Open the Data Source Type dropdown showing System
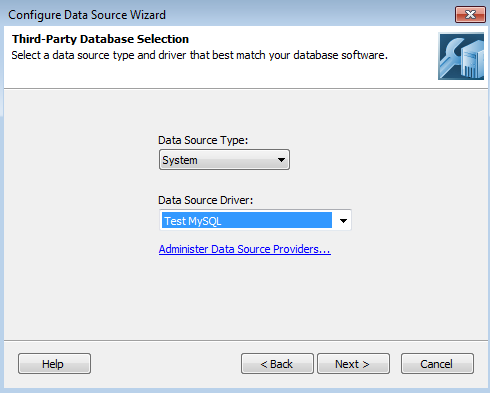Viewport: 490px width, 393px height. click(224, 160)
